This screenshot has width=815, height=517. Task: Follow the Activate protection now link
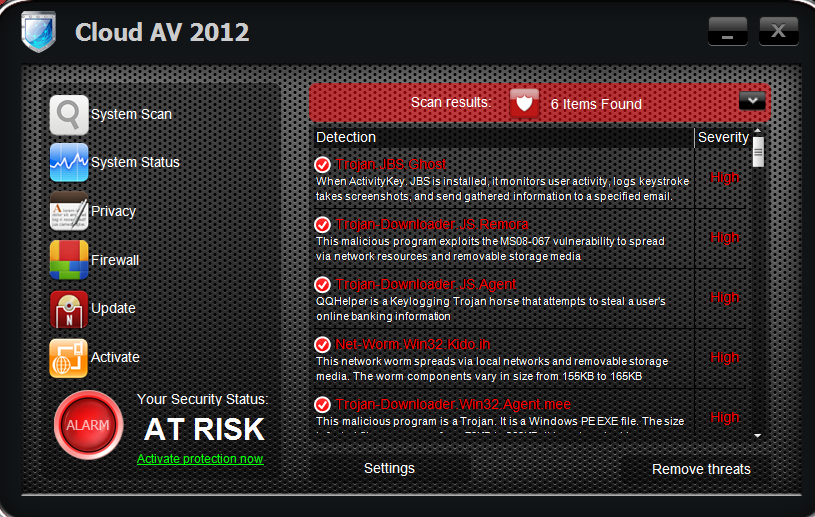200,459
